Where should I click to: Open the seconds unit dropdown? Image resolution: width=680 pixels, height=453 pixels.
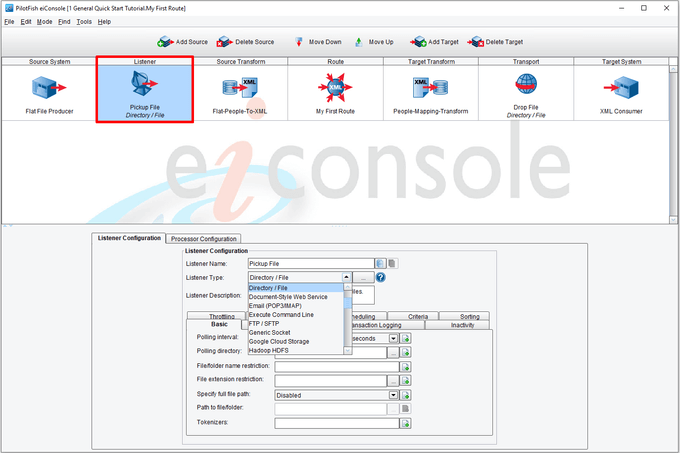(393, 338)
